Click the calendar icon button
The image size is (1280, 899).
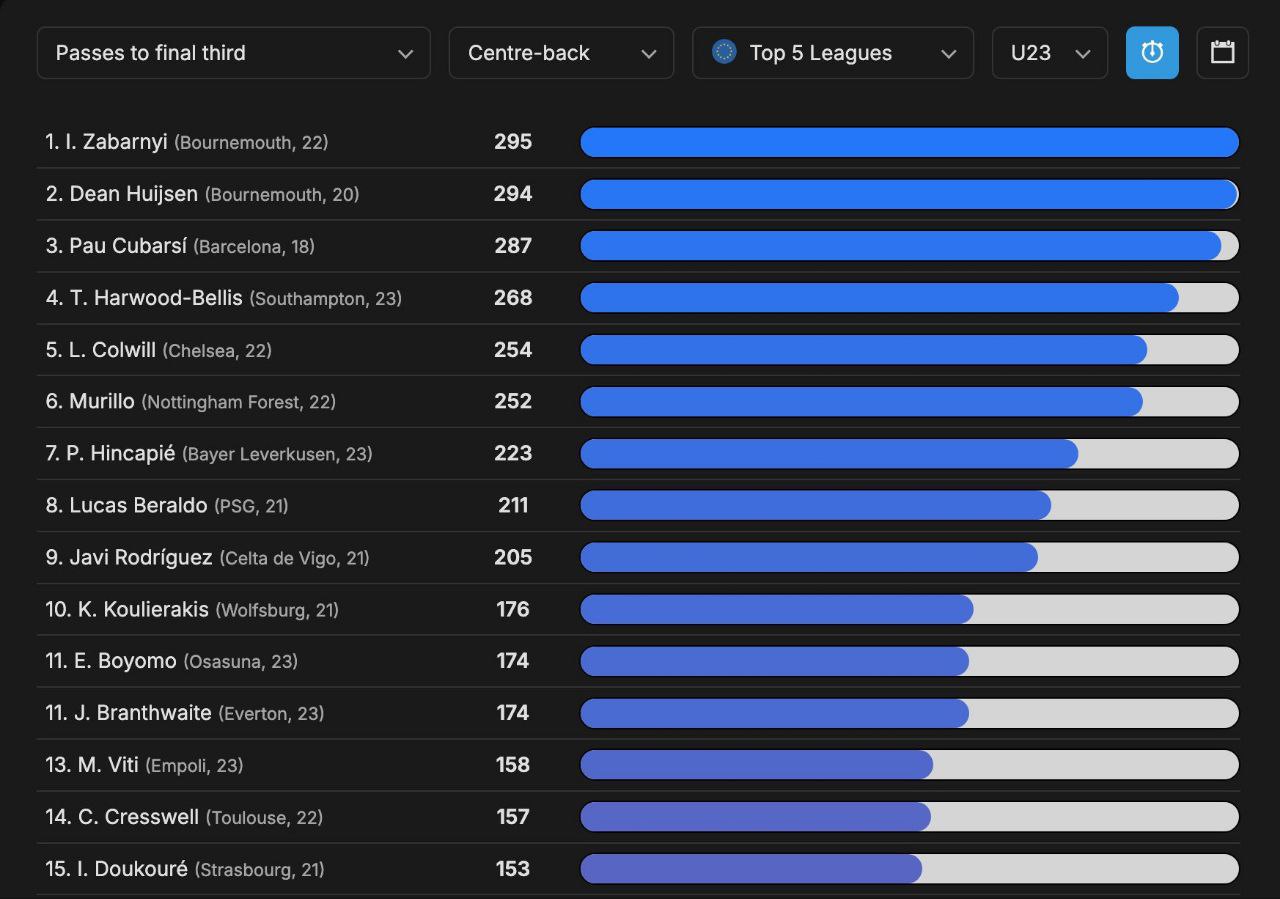[x=1222, y=53]
